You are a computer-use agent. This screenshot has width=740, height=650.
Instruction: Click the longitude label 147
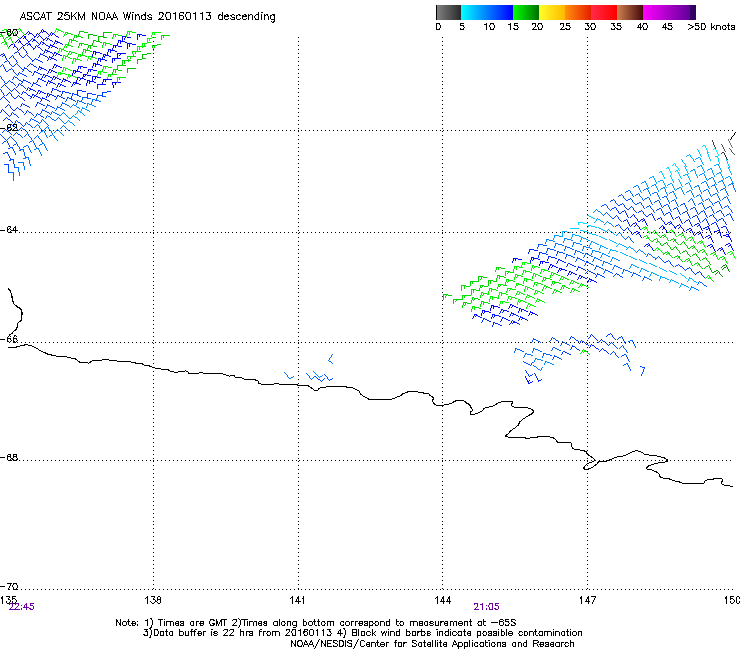587,600
